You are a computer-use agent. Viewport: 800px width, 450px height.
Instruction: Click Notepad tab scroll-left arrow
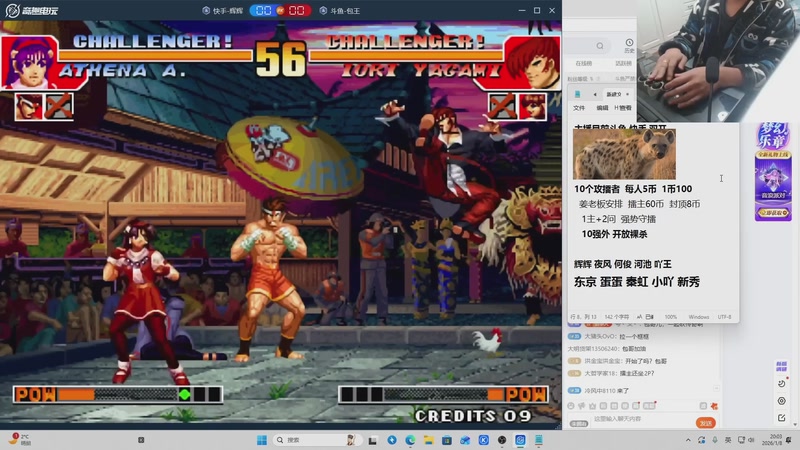tap(594, 94)
